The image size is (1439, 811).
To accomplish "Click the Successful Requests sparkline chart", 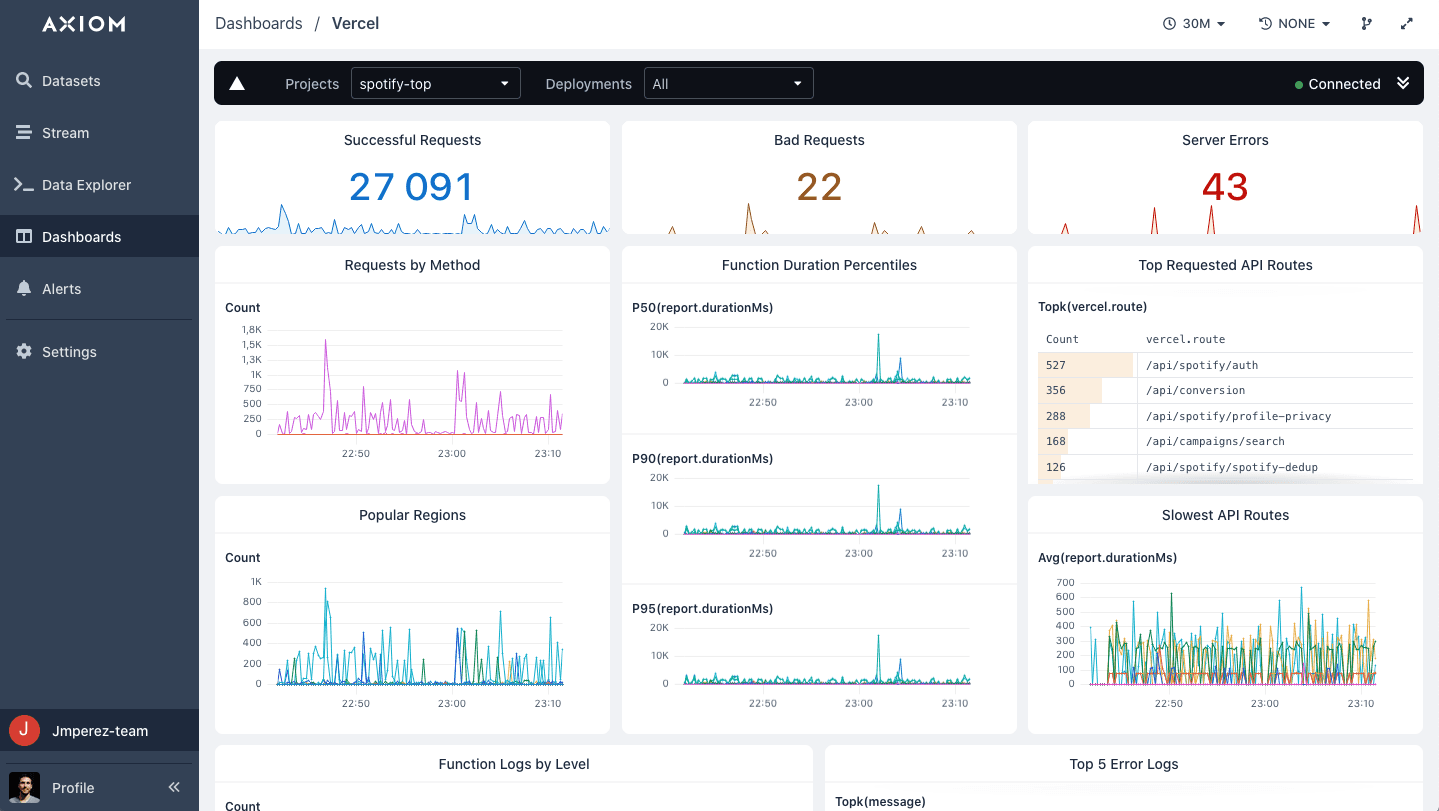I will [412, 220].
